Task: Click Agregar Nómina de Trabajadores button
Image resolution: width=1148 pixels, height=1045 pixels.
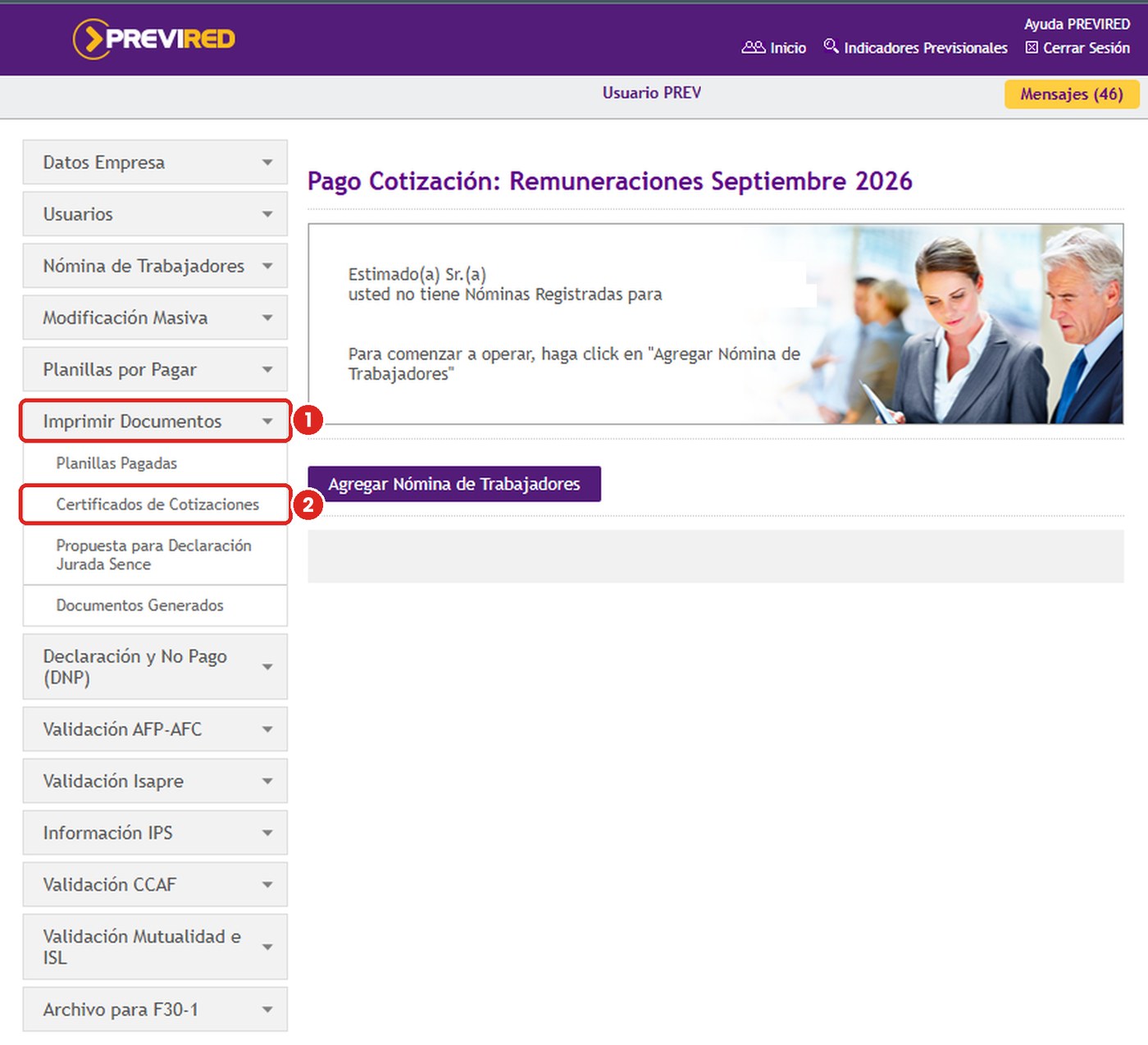Action: tap(454, 484)
